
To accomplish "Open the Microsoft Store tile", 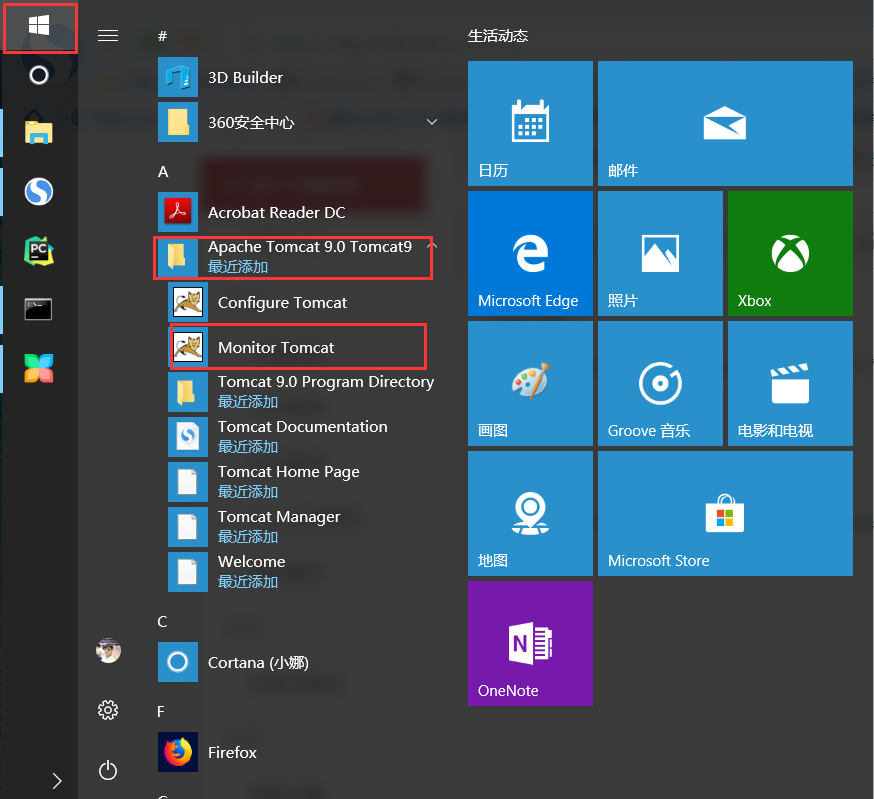I will coord(725,513).
